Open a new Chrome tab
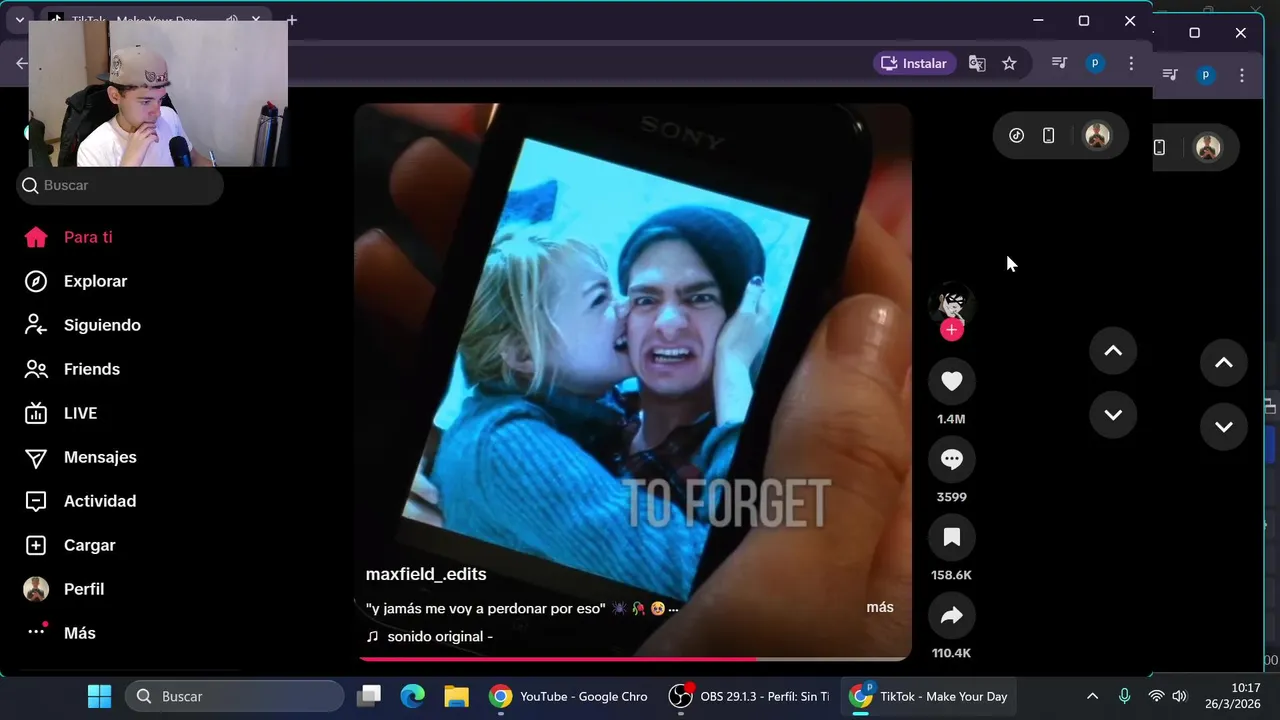This screenshot has height=720, width=1280. [x=291, y=20]
